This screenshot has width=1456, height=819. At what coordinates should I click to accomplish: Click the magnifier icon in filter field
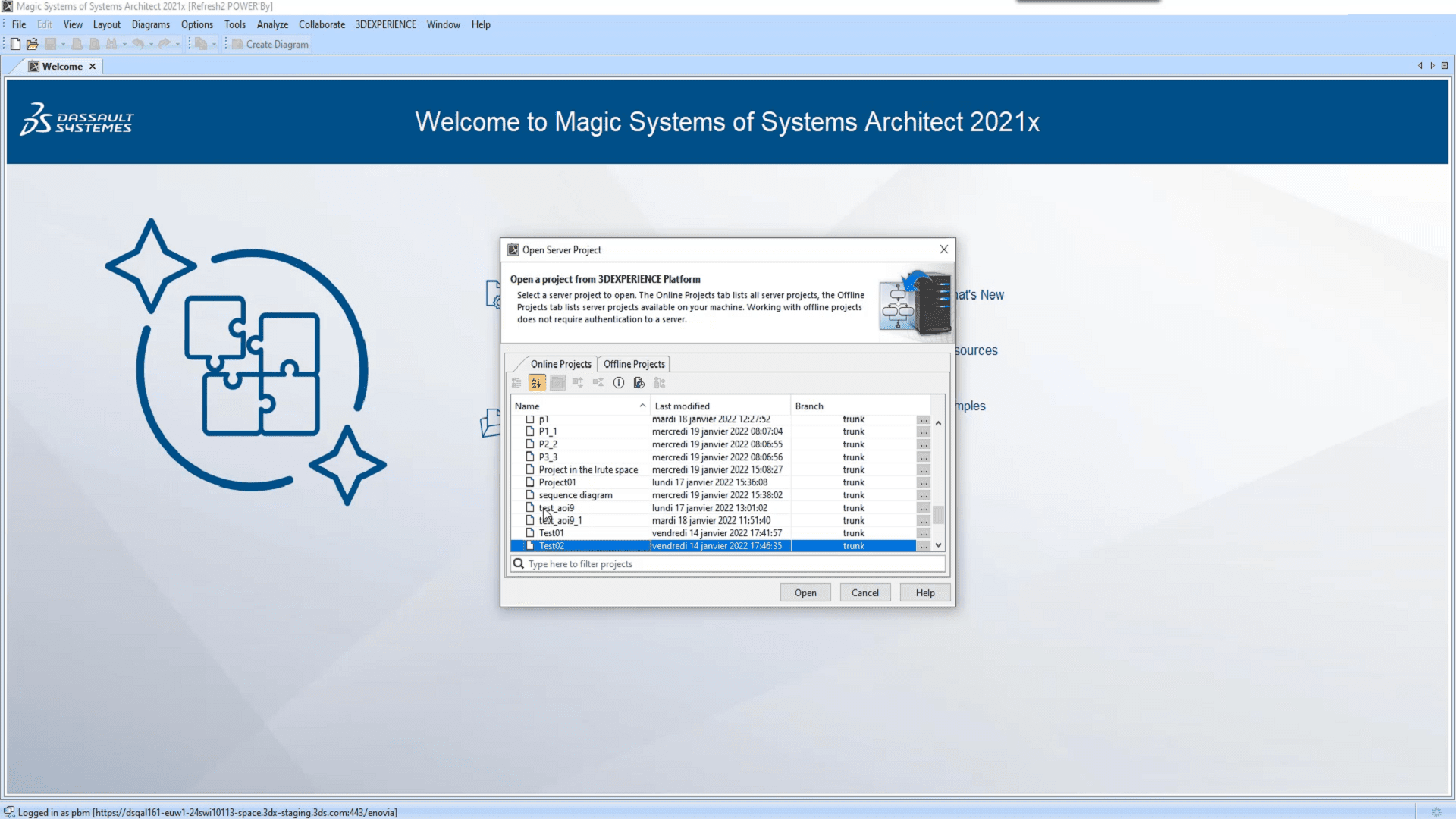[519, 563]
